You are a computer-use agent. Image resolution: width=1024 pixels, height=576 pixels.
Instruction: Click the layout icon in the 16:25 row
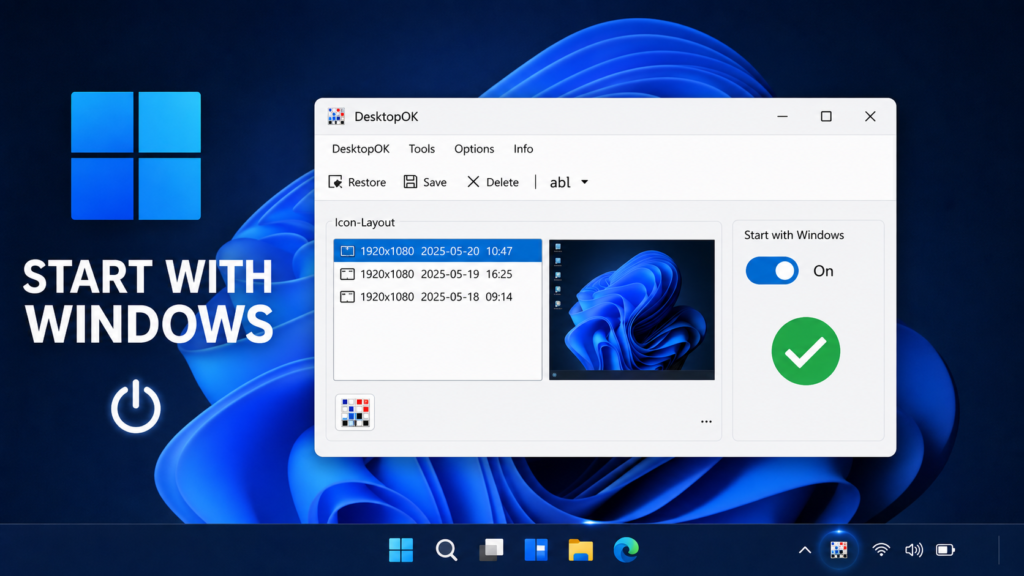347,274
